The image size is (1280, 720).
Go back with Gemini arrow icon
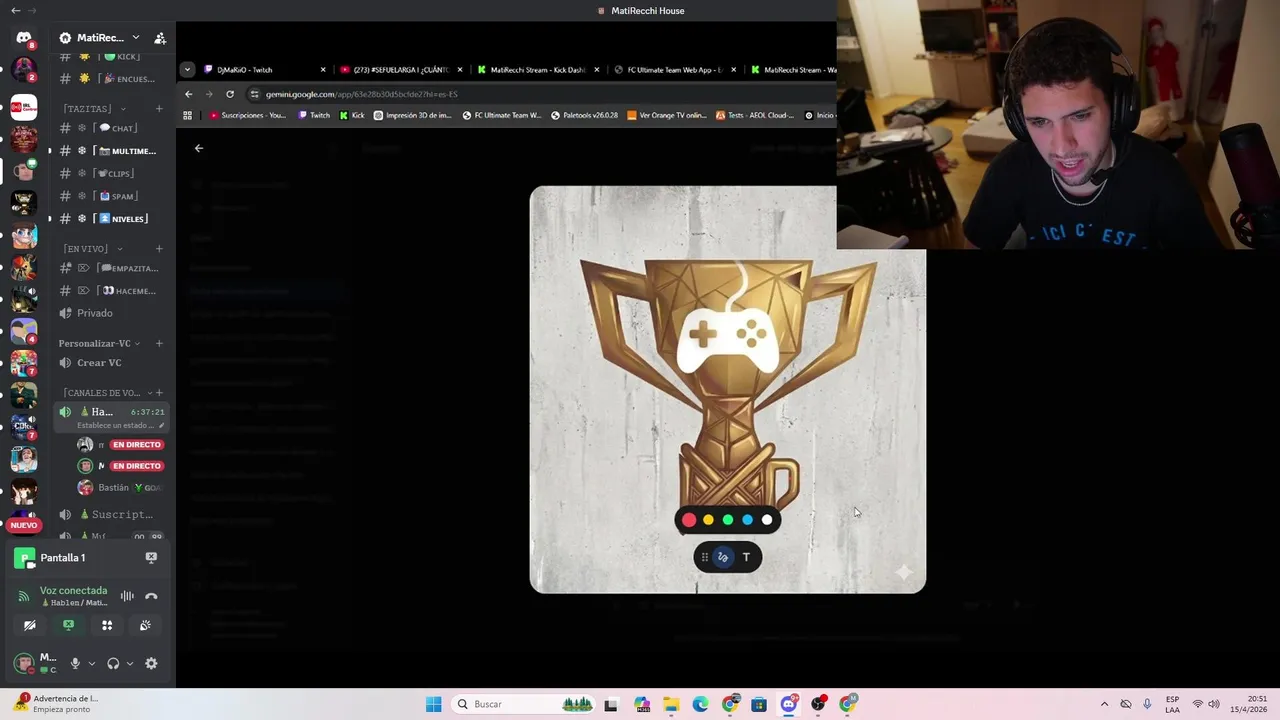tap(199, 148)
